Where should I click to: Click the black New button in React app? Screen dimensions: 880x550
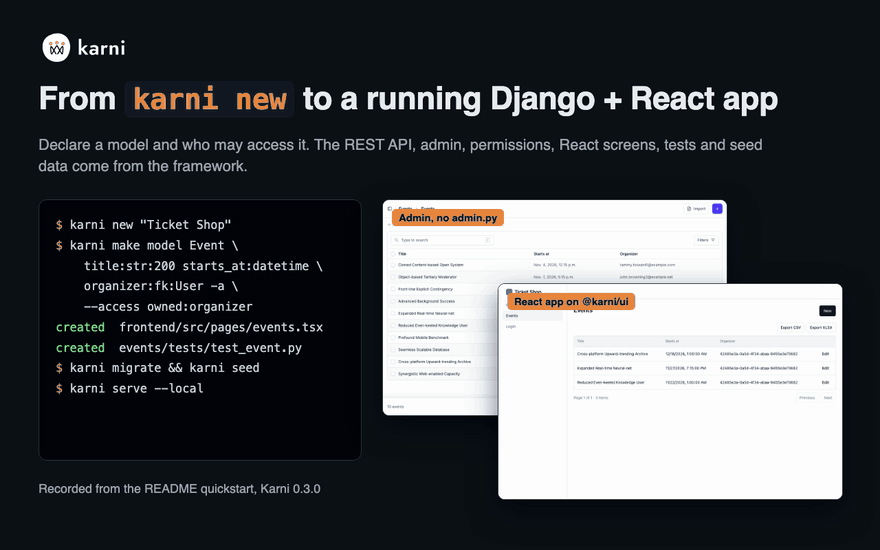click(x=827, y=311)
